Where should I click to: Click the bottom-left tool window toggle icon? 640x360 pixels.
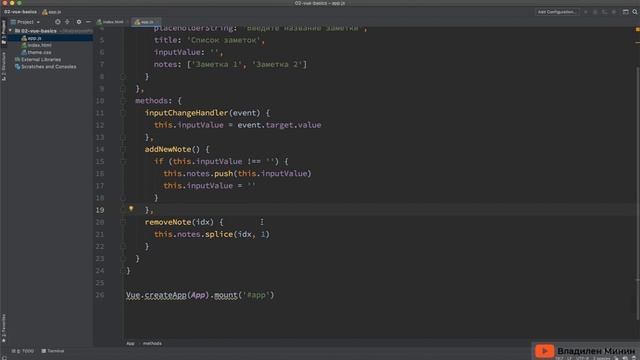(x=3, y=358)
